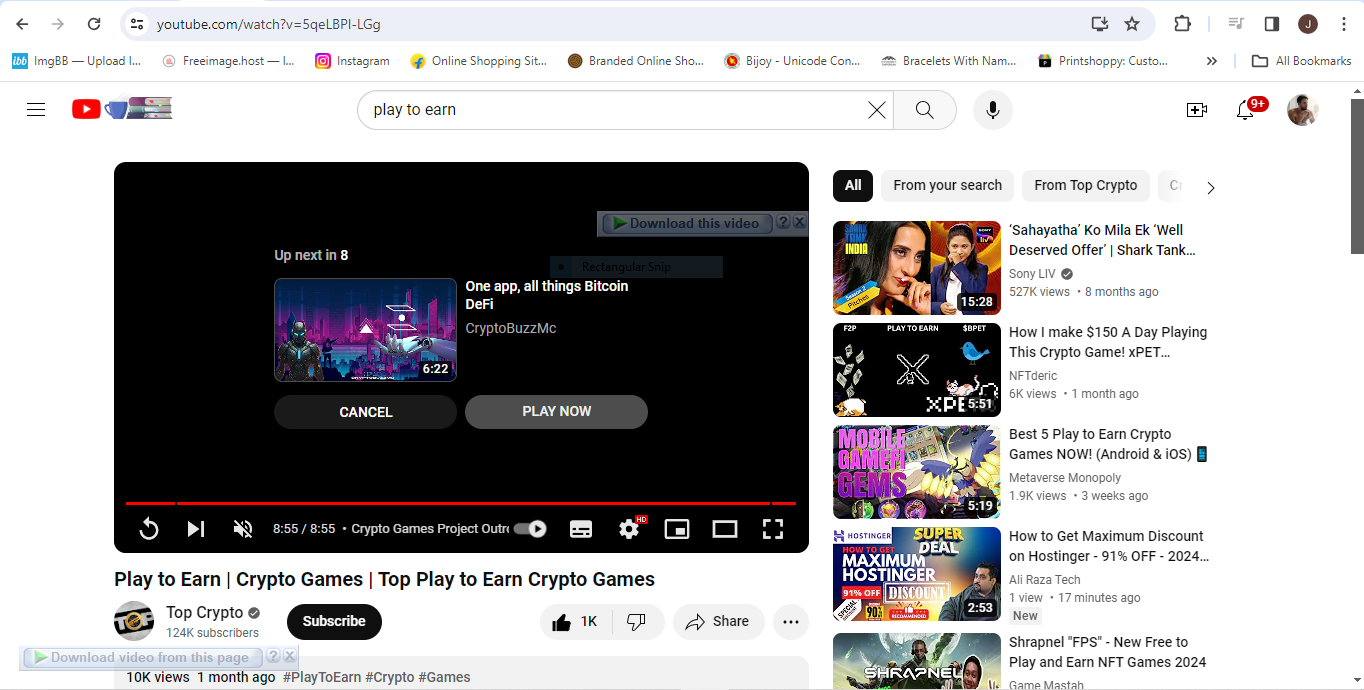Open player settings gear

click(x=629, y=529)
